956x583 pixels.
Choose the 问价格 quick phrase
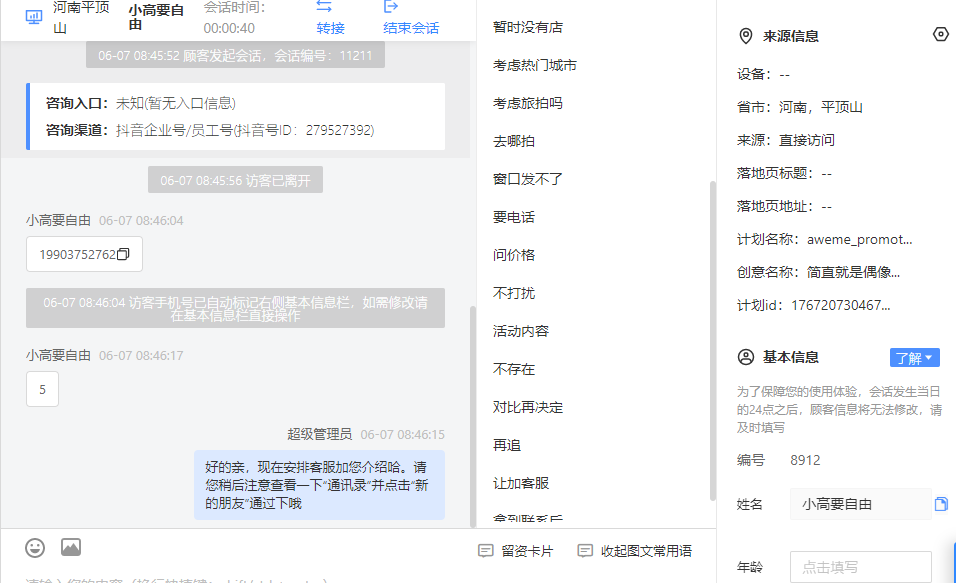coord(514,255)
